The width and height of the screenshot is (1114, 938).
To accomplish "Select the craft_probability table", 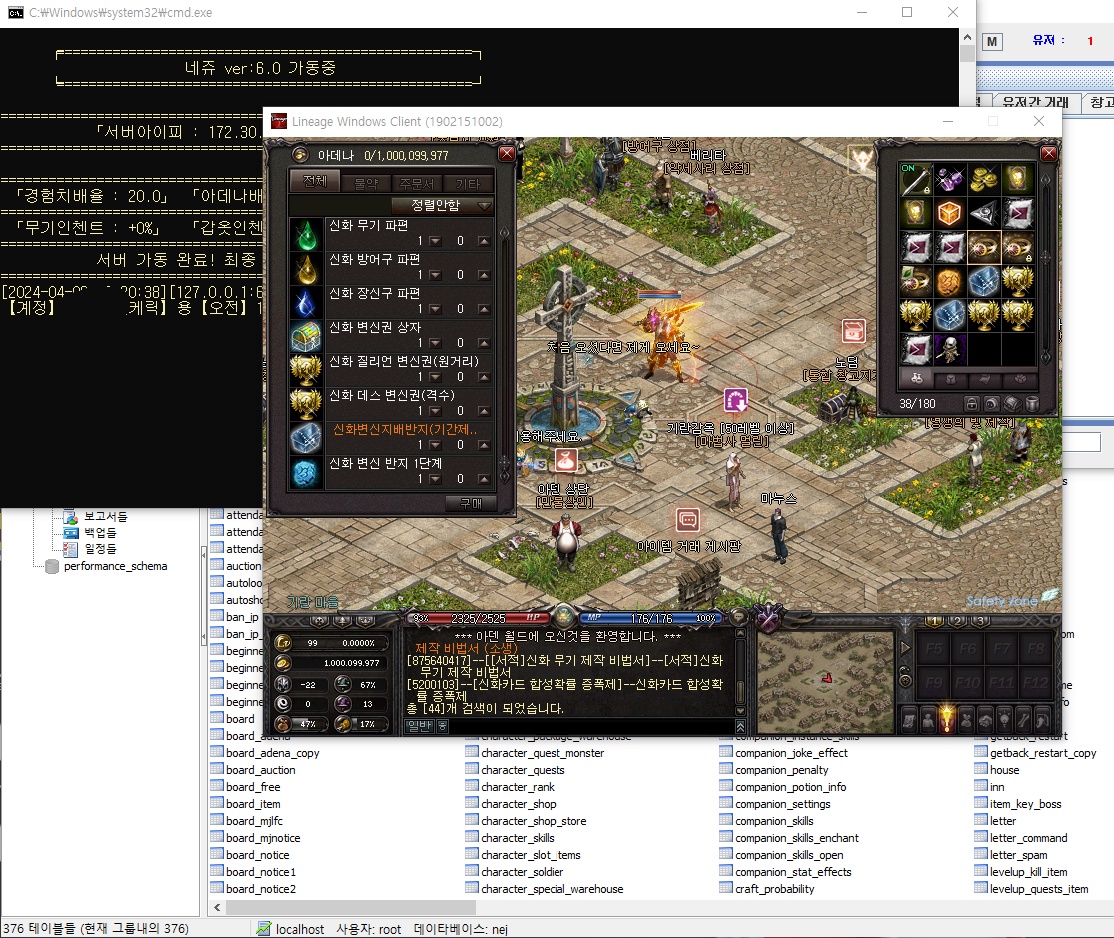I will [774, 889].
